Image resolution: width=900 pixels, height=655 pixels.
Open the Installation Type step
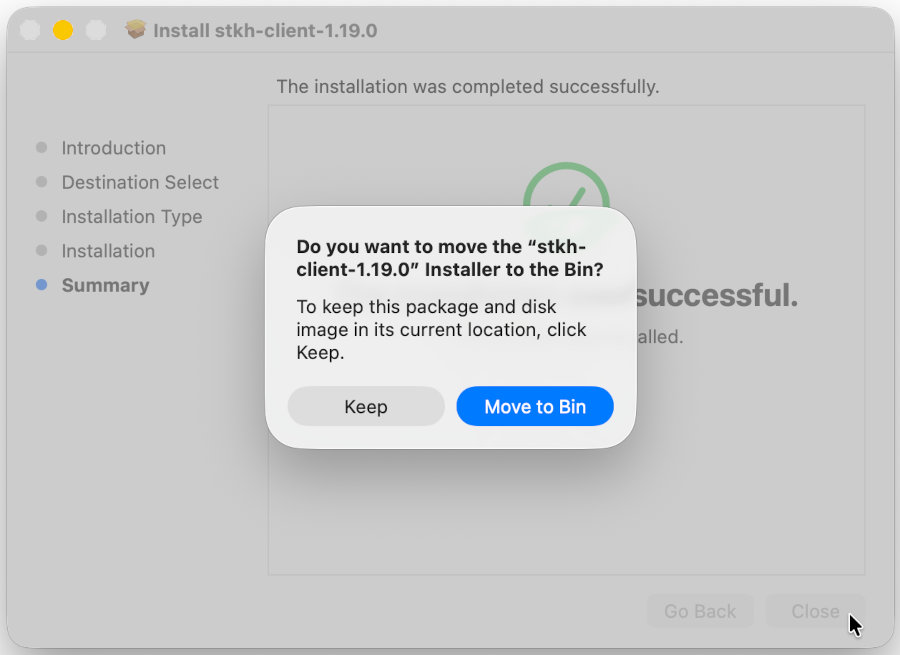[x=131, y=217]
